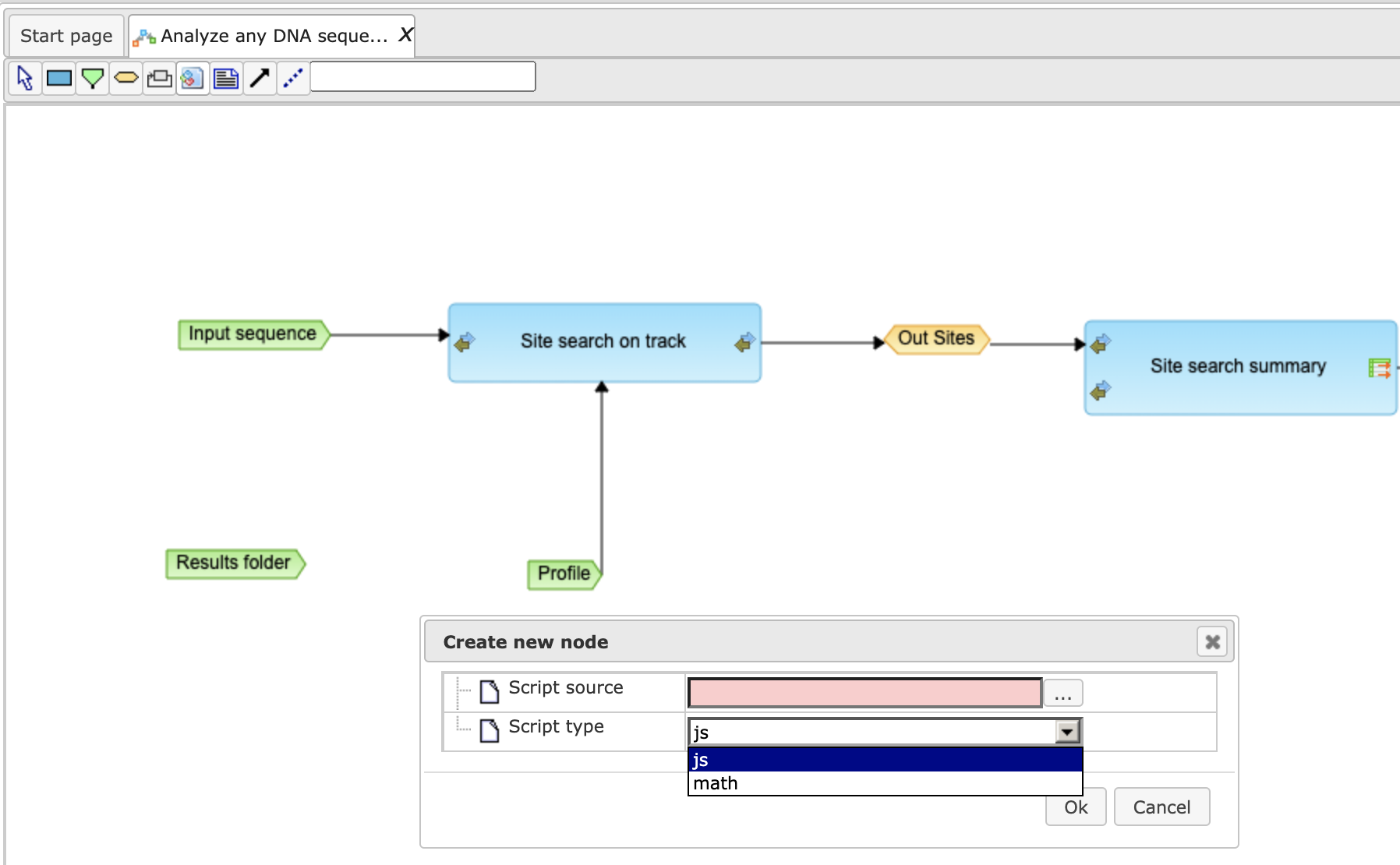Click the Script source input field
1400x865 pixels.
[864, 692]
